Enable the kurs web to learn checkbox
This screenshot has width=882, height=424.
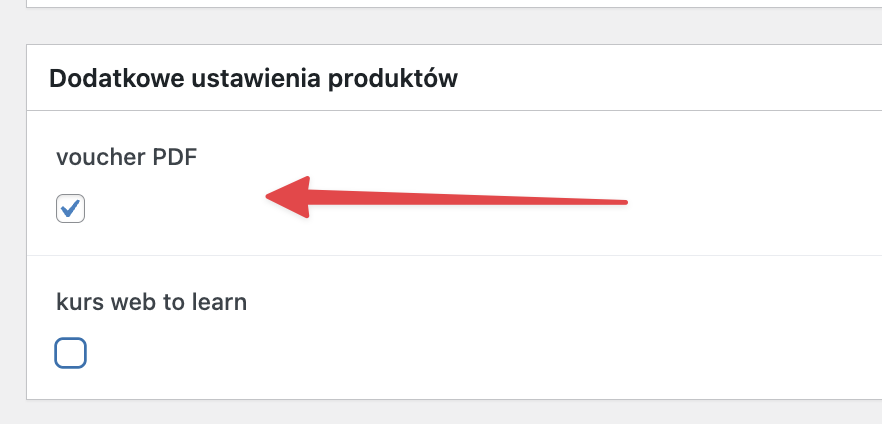(x=70, y=353)
